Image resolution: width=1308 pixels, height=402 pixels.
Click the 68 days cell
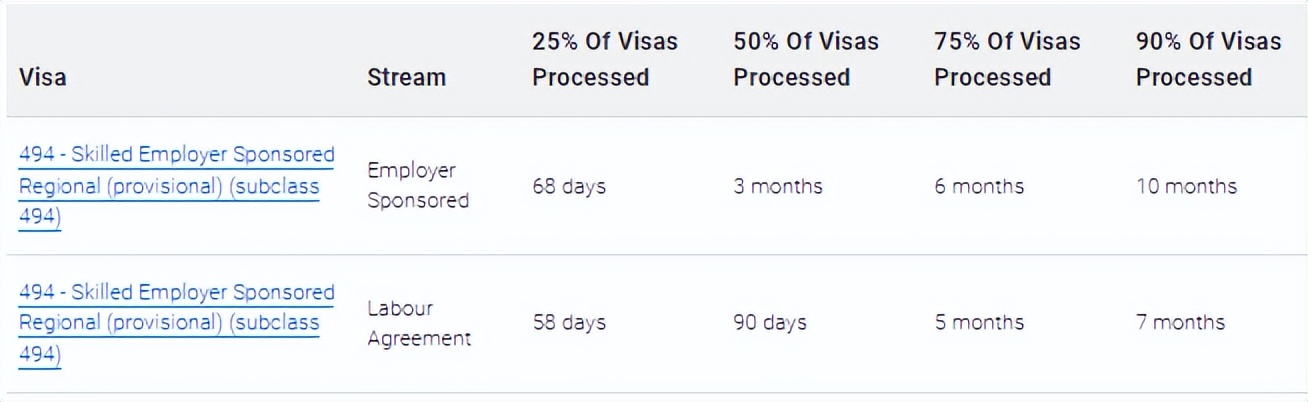[x=569, y=187]
